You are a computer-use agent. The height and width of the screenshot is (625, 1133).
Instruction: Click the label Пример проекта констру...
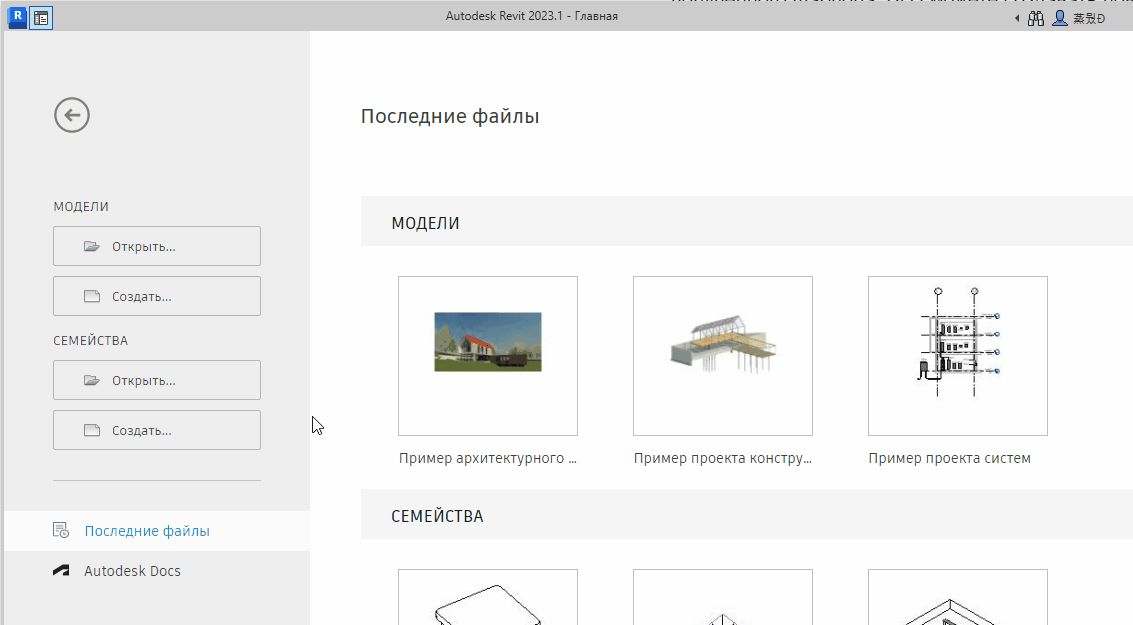pyautogui.click(x=723, y=458)
